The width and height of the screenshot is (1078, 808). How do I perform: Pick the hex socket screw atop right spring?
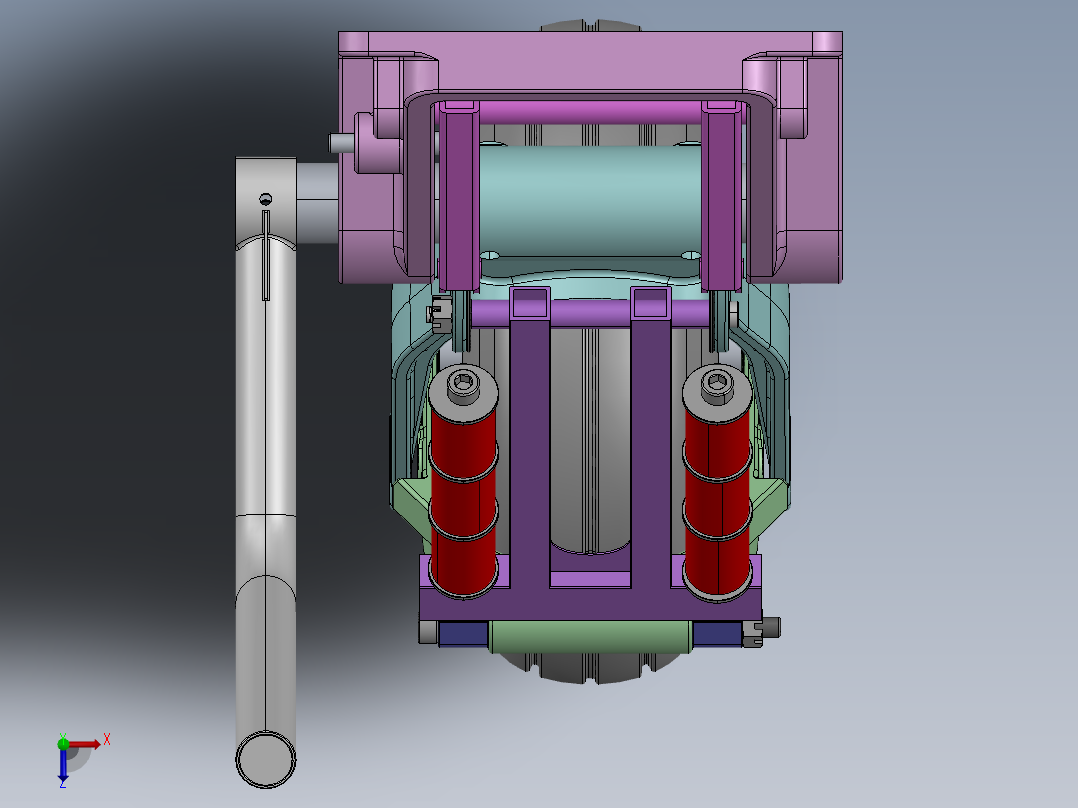click(717, 385)
